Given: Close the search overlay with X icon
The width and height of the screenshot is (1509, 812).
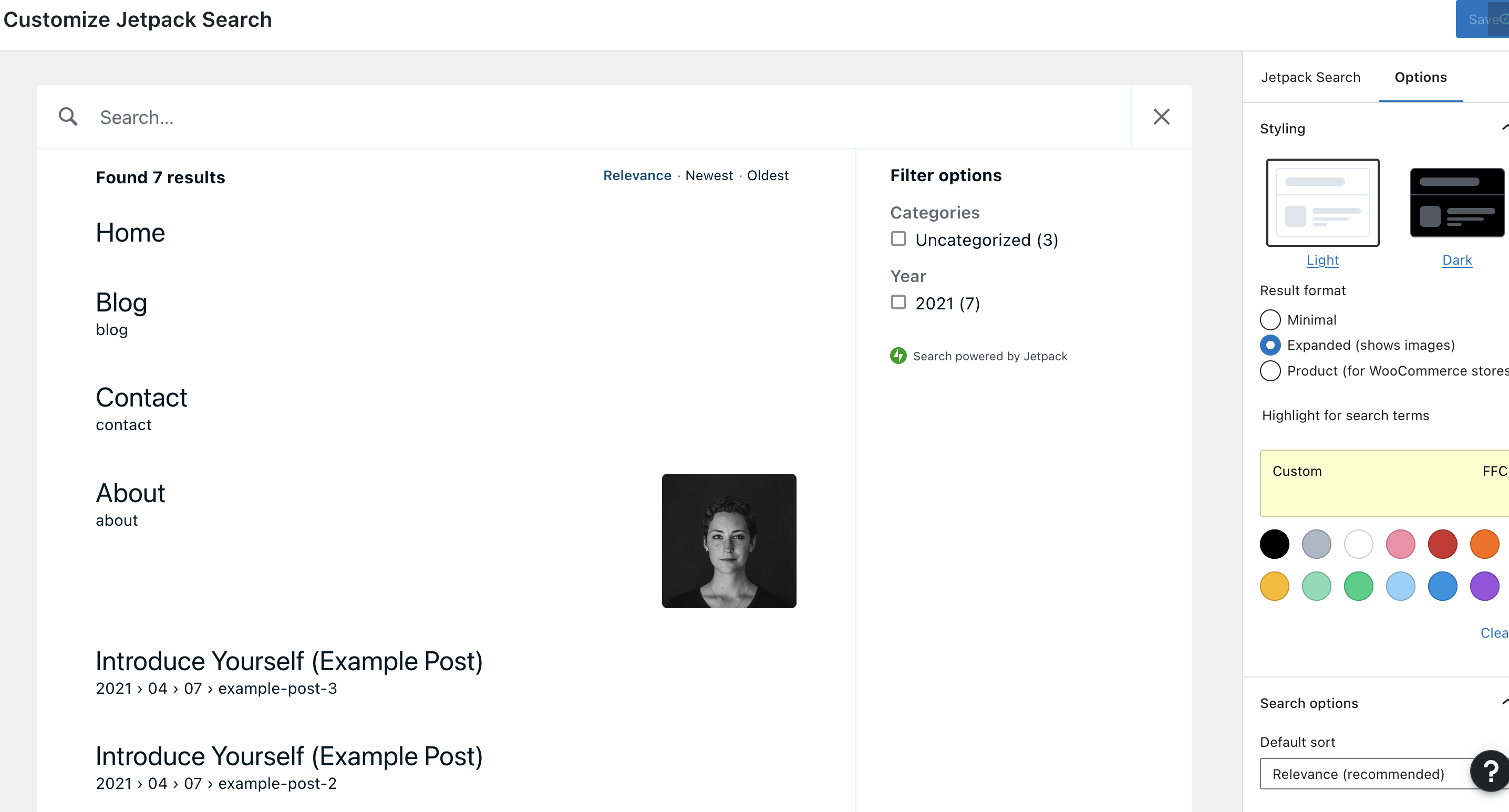Looking at the screenshot, I should [1161, 117].
